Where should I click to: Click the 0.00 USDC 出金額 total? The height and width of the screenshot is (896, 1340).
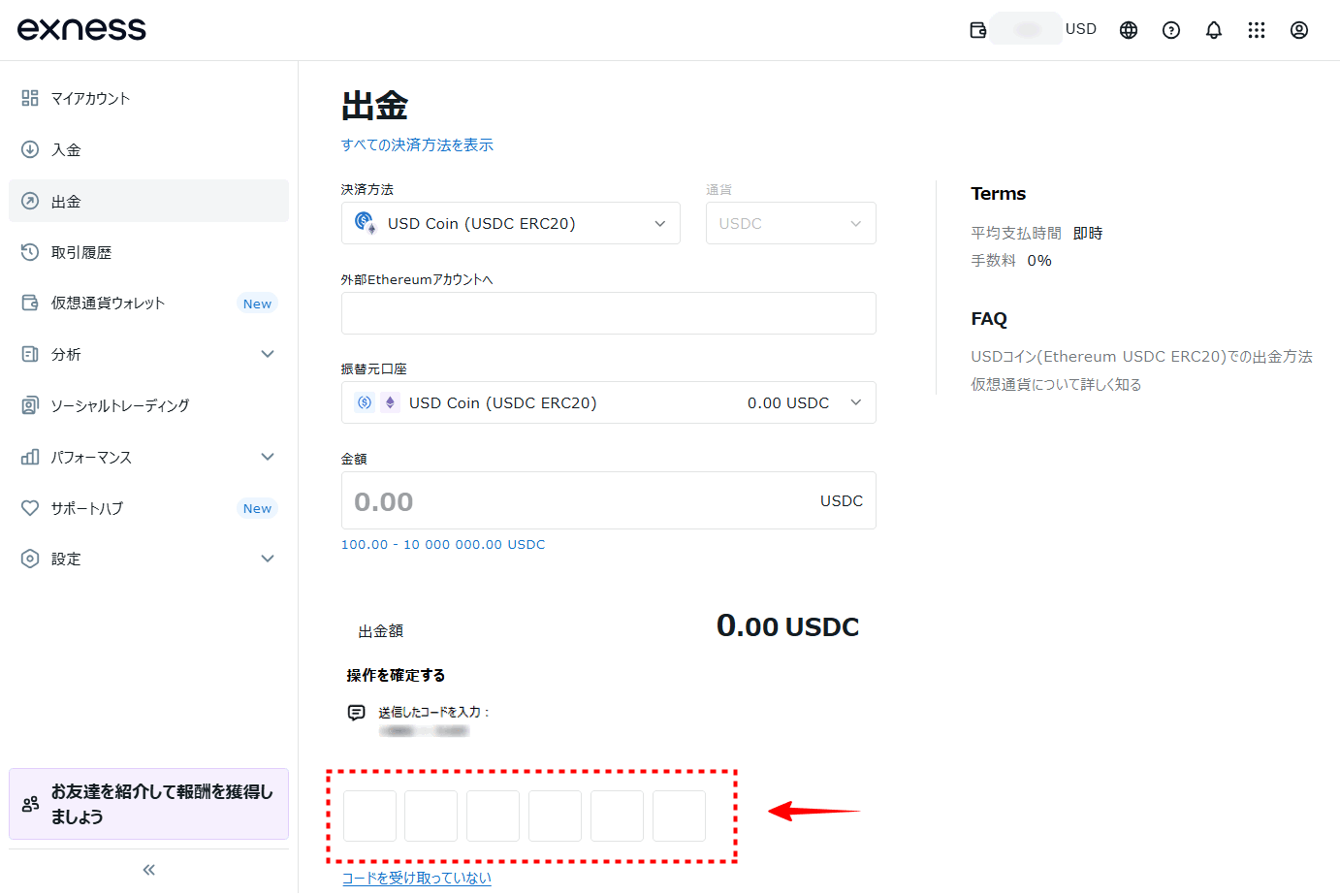[787, 626]
